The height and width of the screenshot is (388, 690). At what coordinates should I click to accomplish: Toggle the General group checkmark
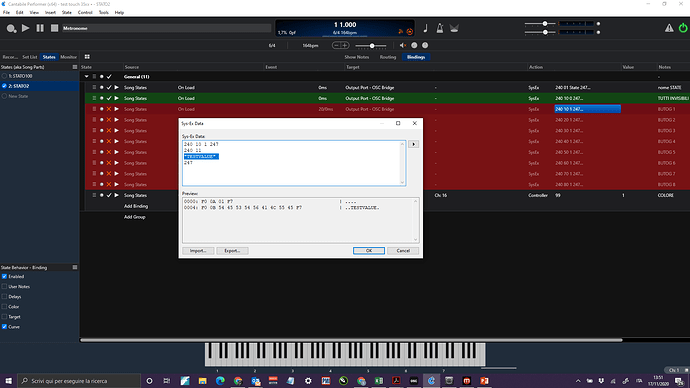tap(109, 77)
